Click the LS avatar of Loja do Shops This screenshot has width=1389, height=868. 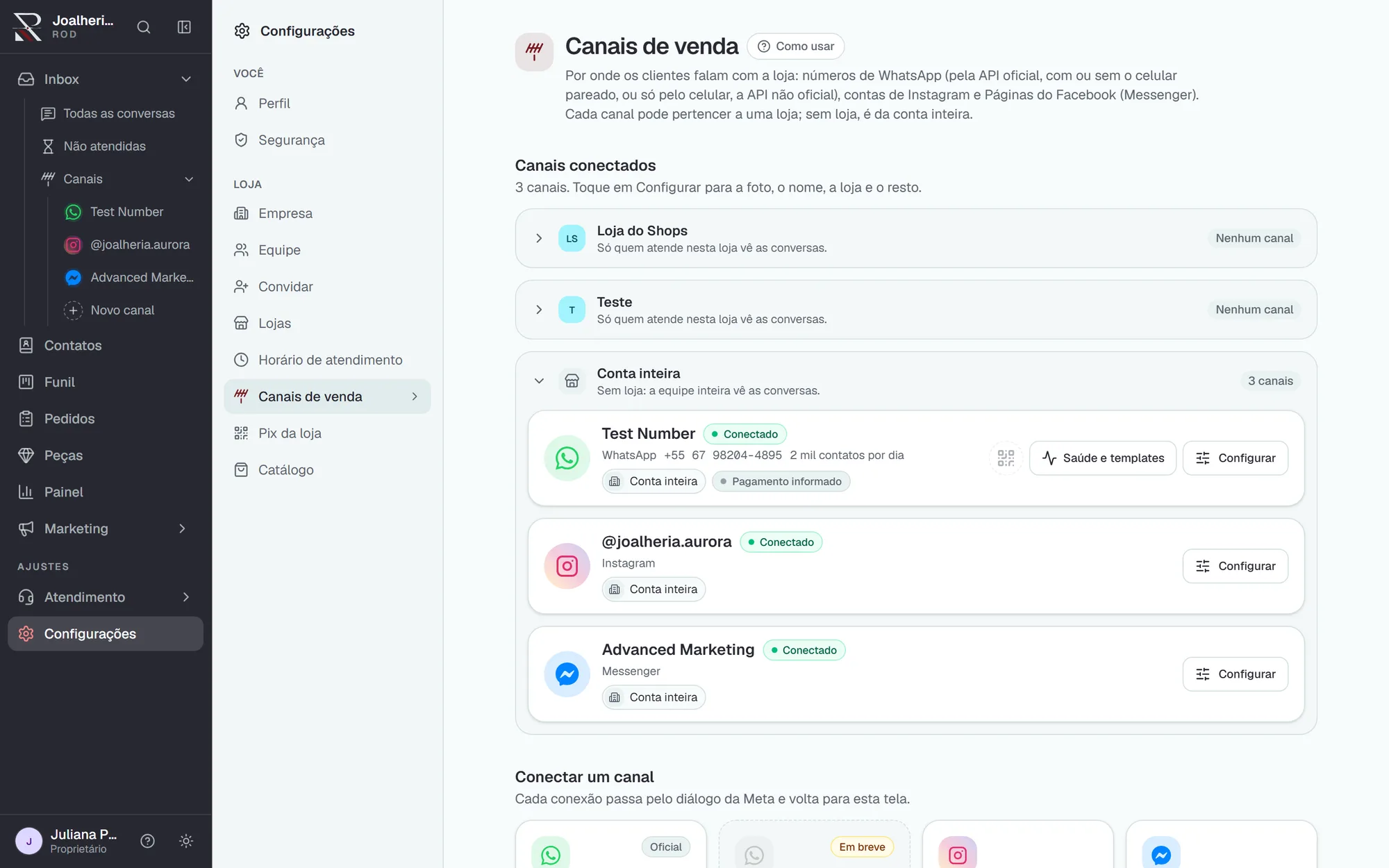tap(572, 238)
